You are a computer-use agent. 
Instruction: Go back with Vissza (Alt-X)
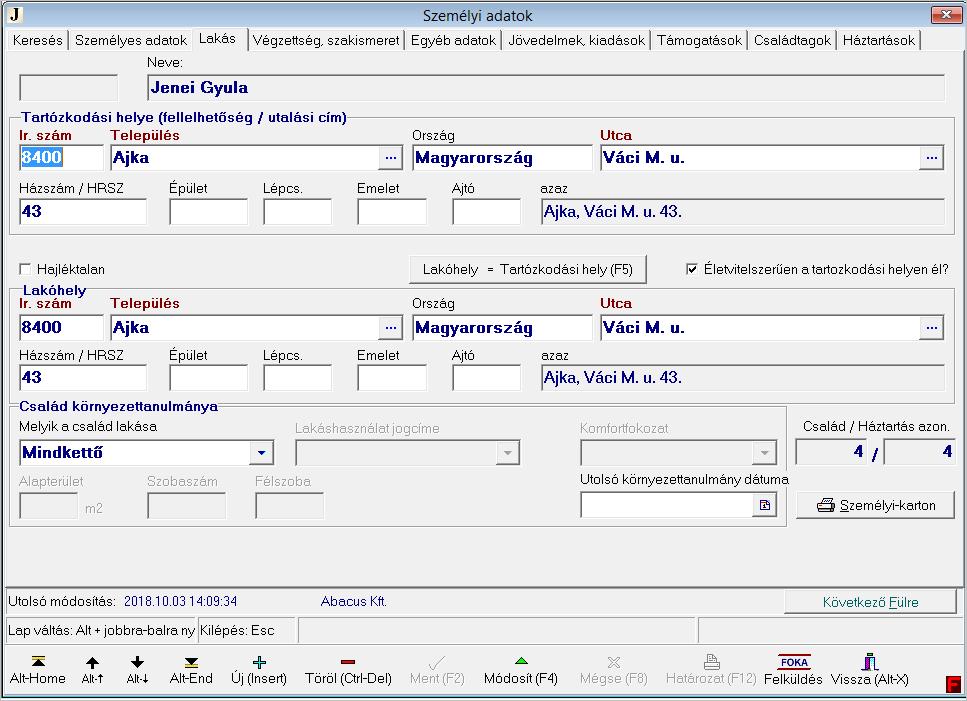coord(870,670)
